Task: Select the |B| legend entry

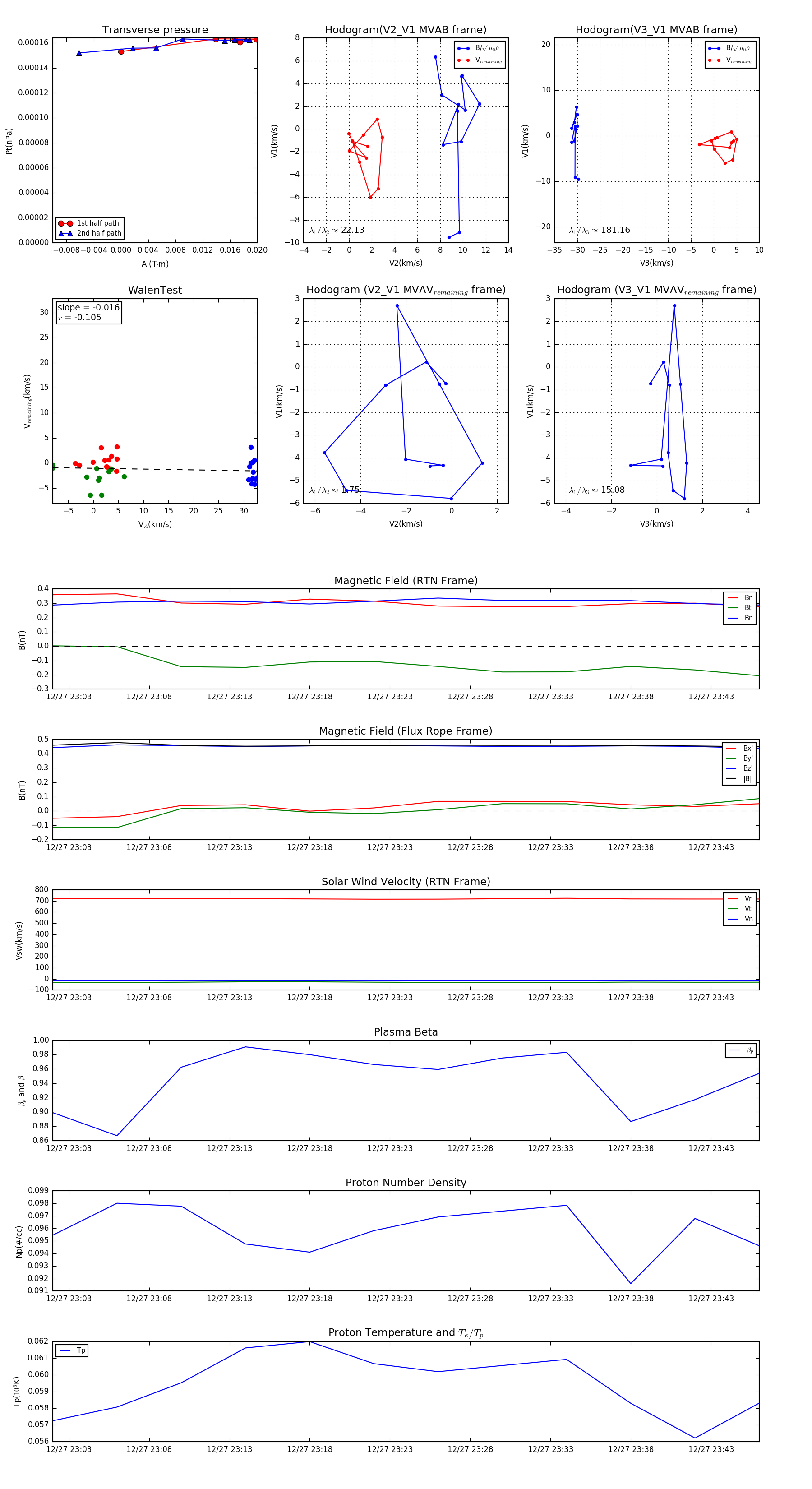Action: (740, 779)
